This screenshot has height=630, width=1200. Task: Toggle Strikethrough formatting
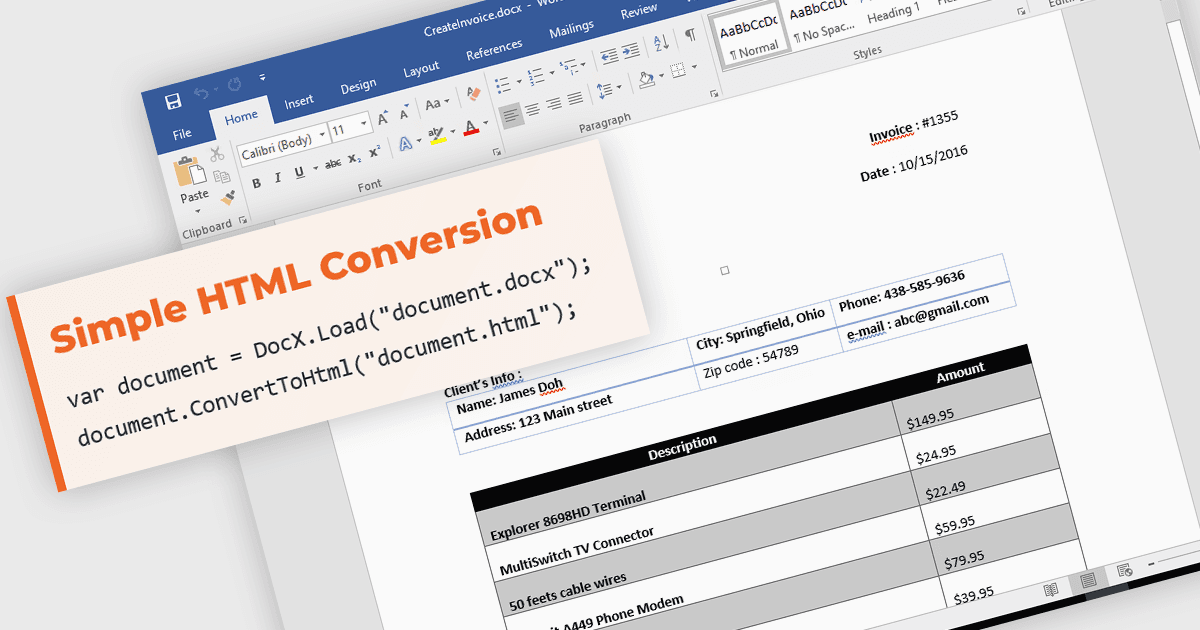[x=333, y=163]
